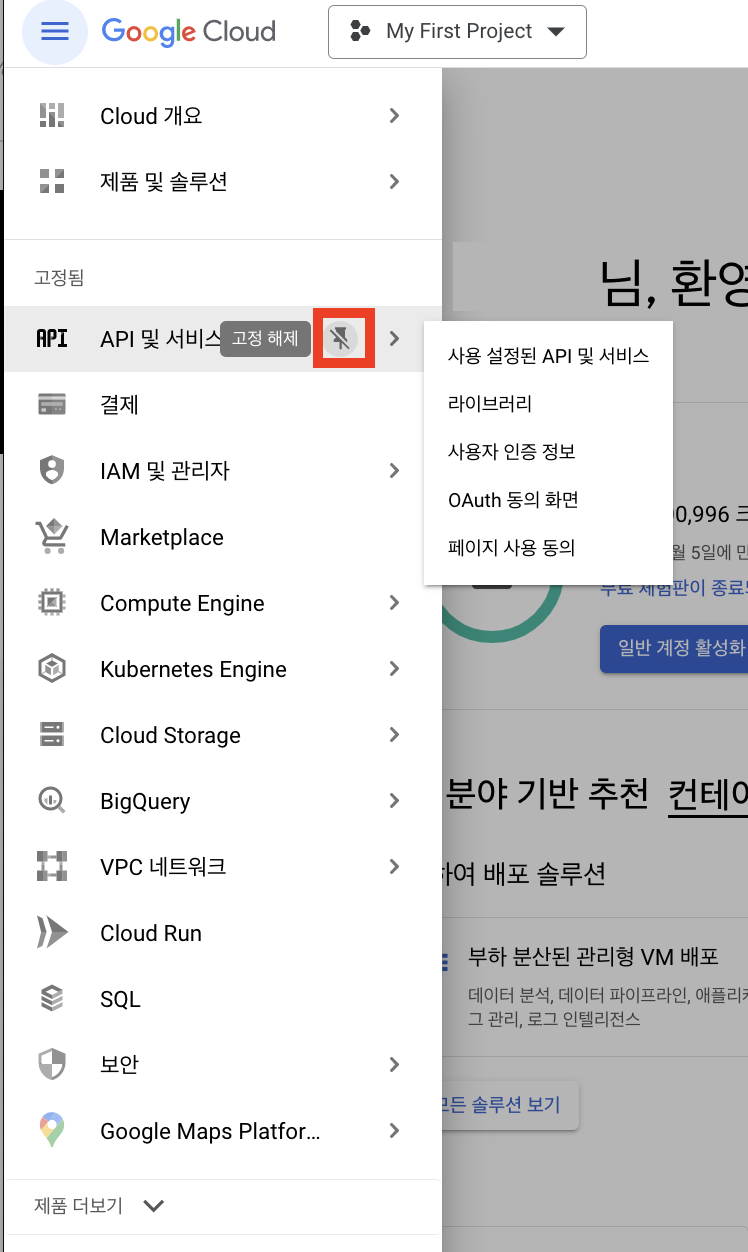This screenshot has width=748, height=1252.
Task: Click the 제품 및 솔루션 grid icon
Action: [x=52, y=182]
